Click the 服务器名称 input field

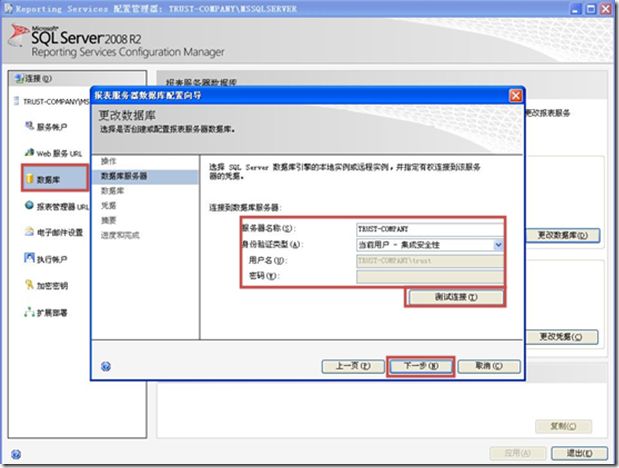coord(430,229)
